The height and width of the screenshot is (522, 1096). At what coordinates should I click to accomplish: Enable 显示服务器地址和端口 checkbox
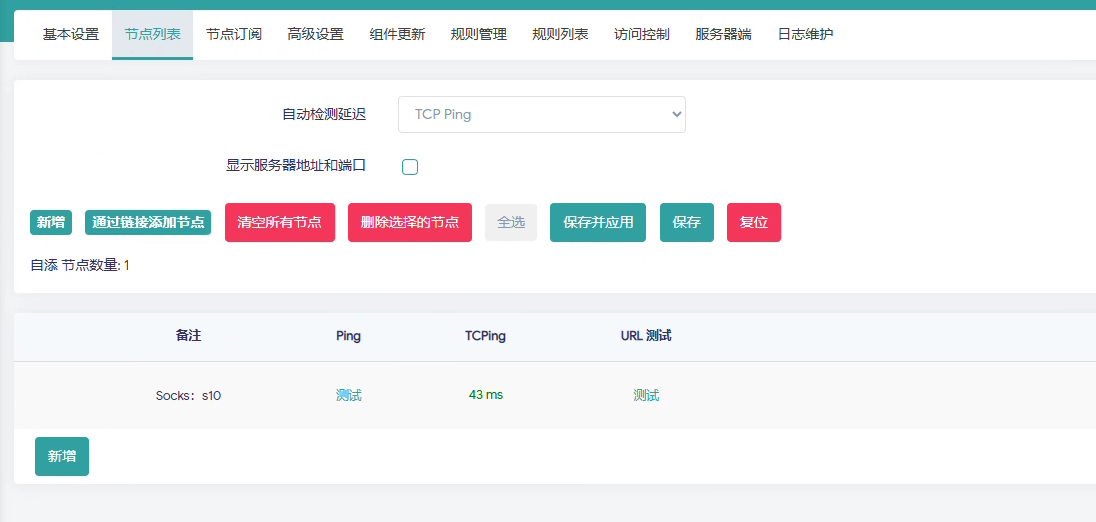point(410,167)
